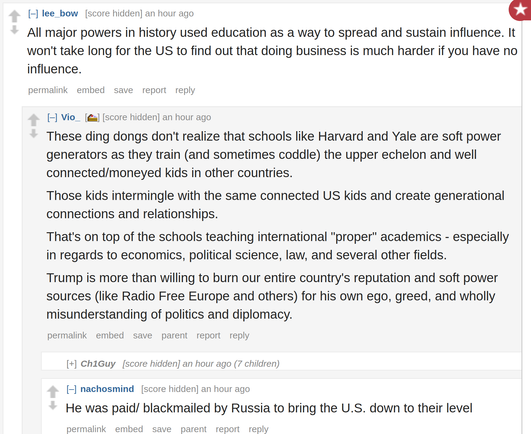Report nachosmind's comment

click(227, 429)
